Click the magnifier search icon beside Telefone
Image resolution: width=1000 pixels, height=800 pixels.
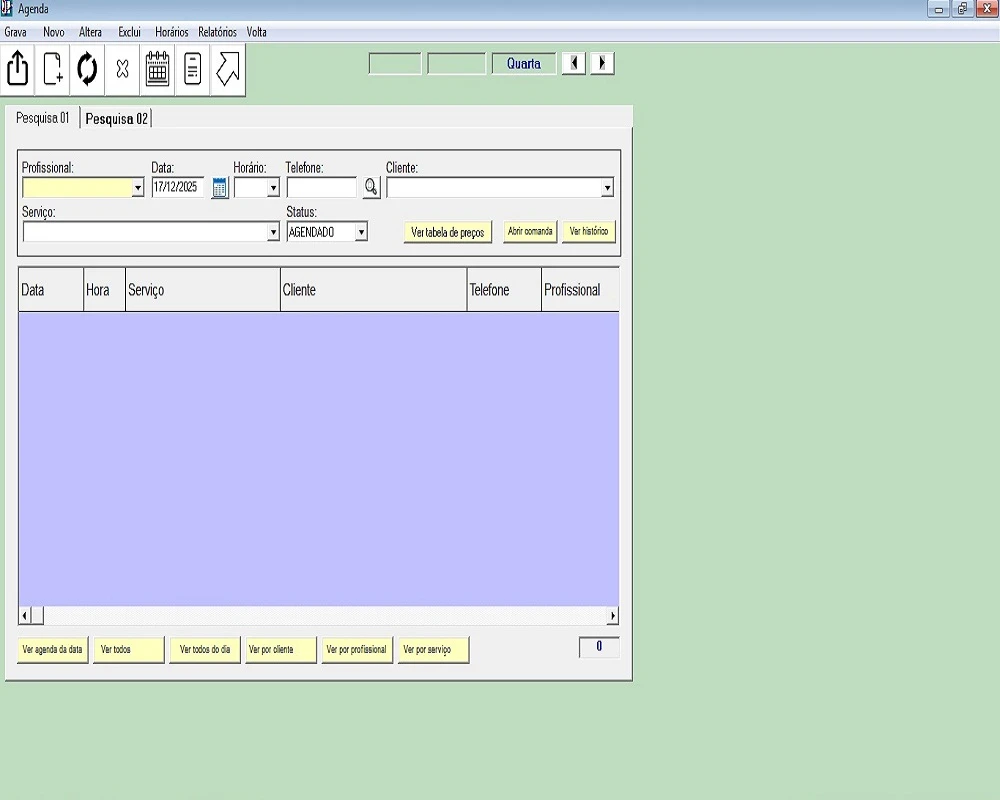371,187
